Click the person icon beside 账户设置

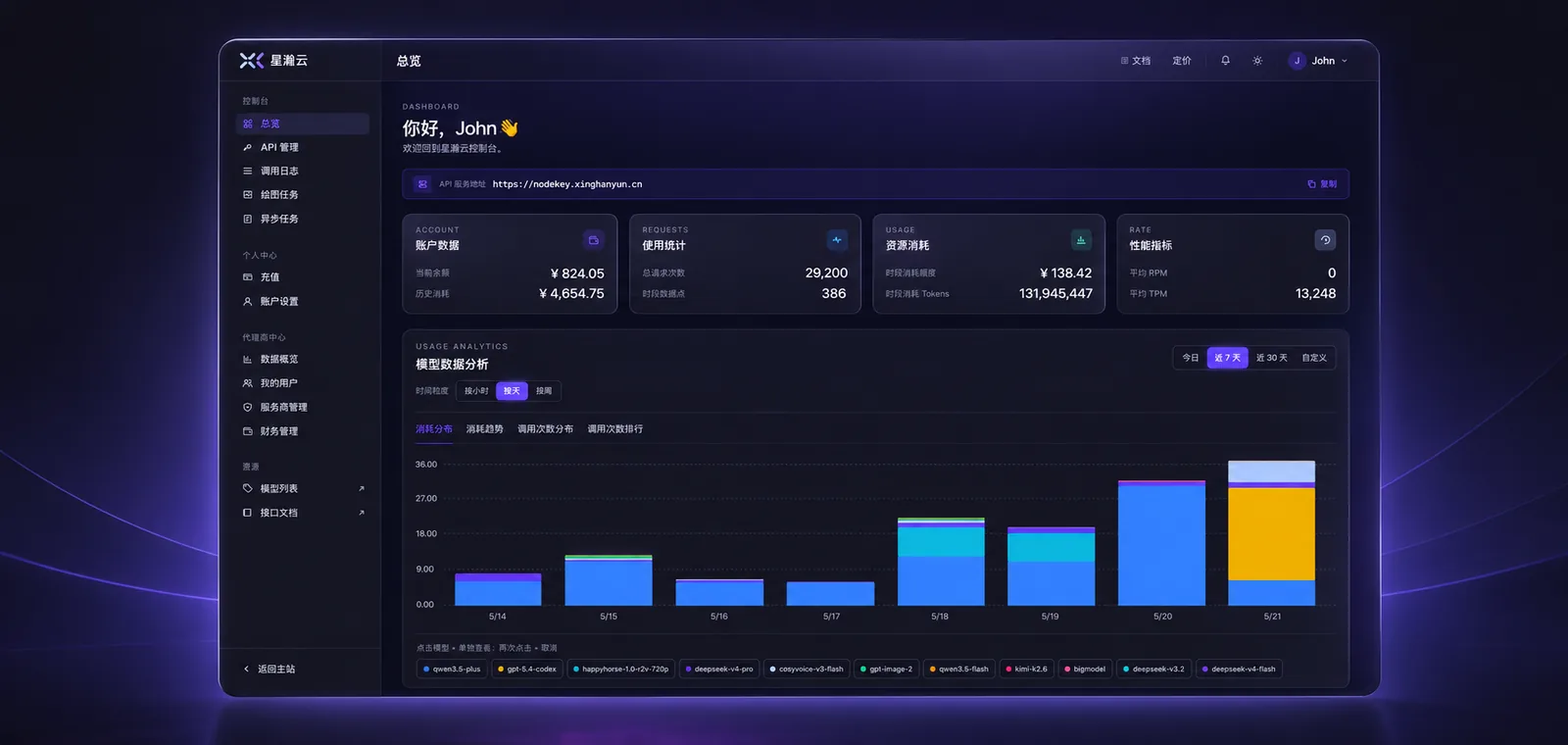pyautogui.click(x=248, y=301)
